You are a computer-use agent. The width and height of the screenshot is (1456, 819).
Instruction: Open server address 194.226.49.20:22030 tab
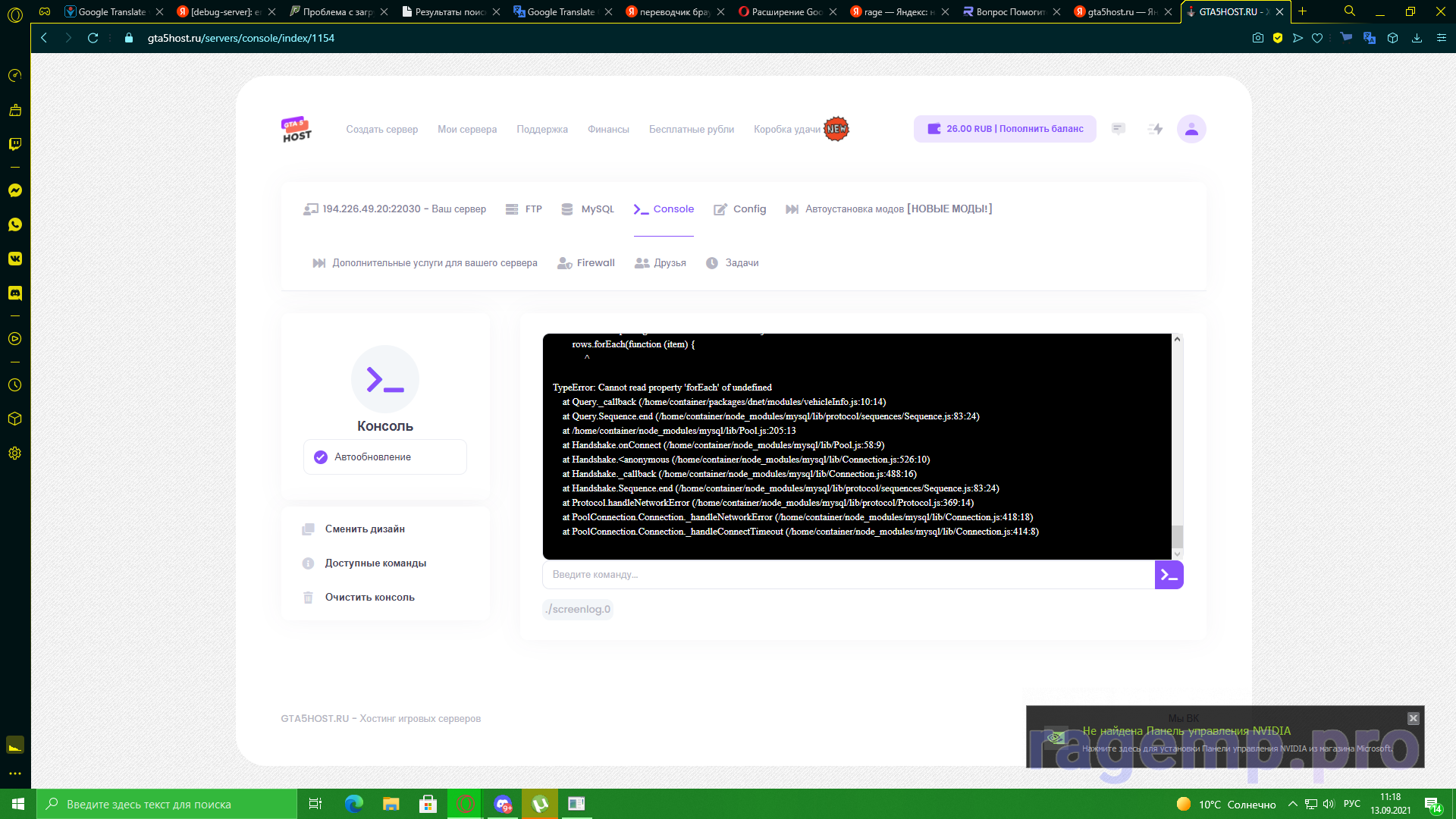[x=395, y=209]
